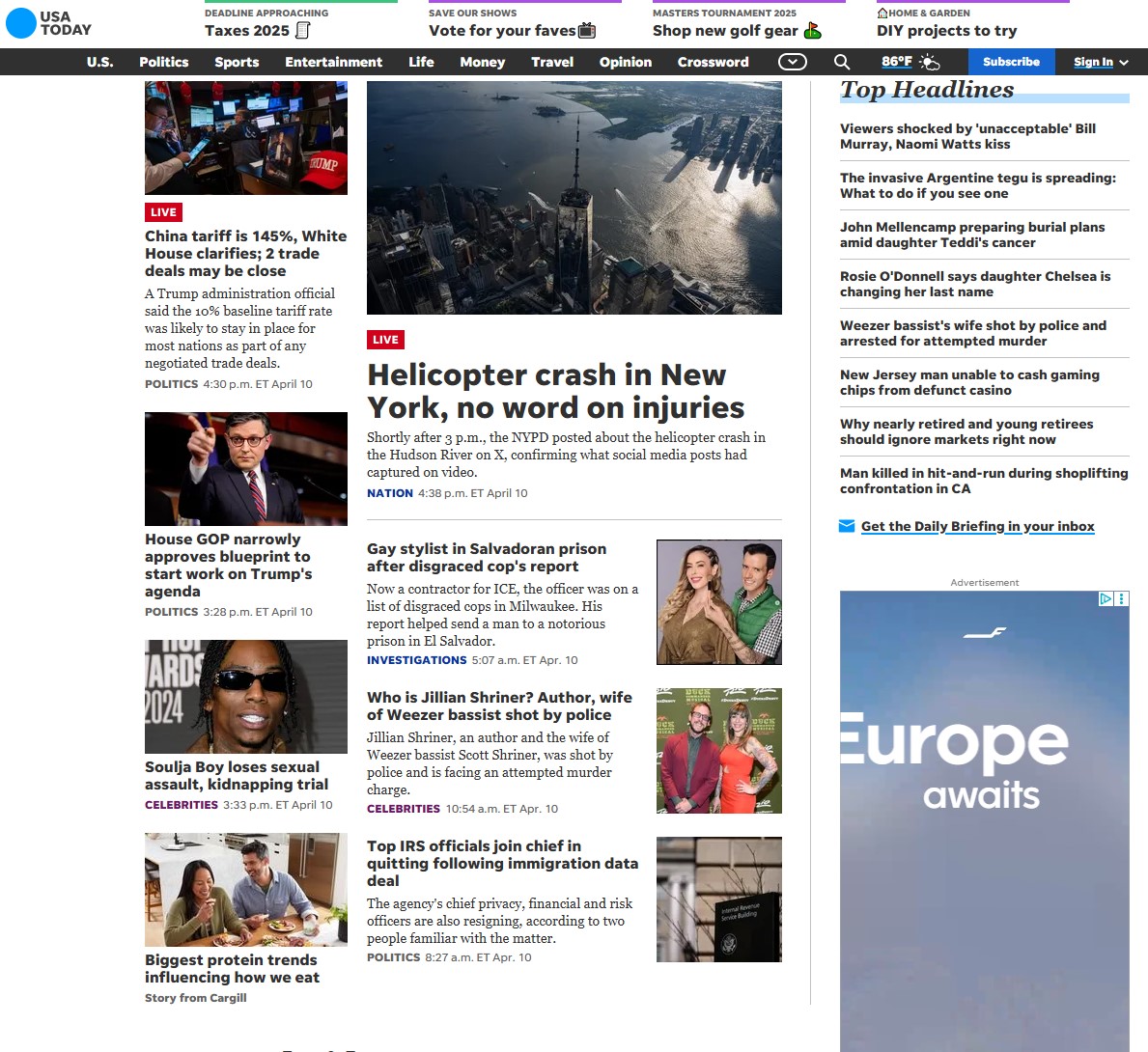1148x1052 pixels.
Task: Open Top IRS officials quitting article
Action: pyautogui.click(x=502, y=863)
